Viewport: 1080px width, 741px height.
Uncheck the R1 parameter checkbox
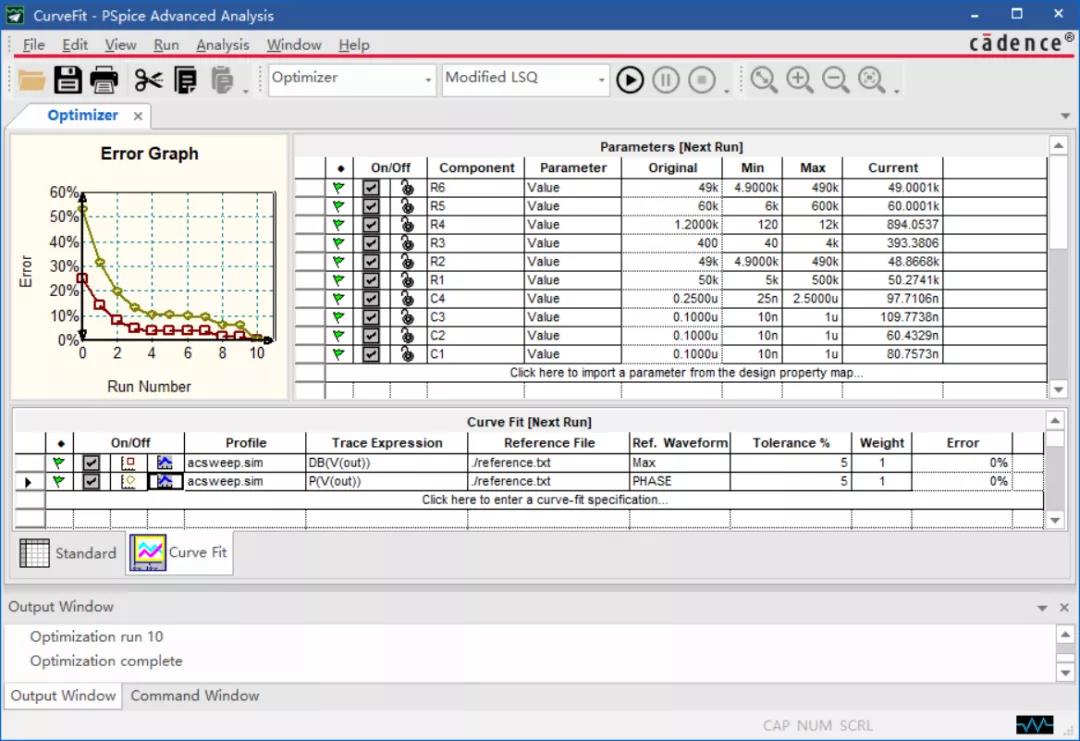(371, 280)
